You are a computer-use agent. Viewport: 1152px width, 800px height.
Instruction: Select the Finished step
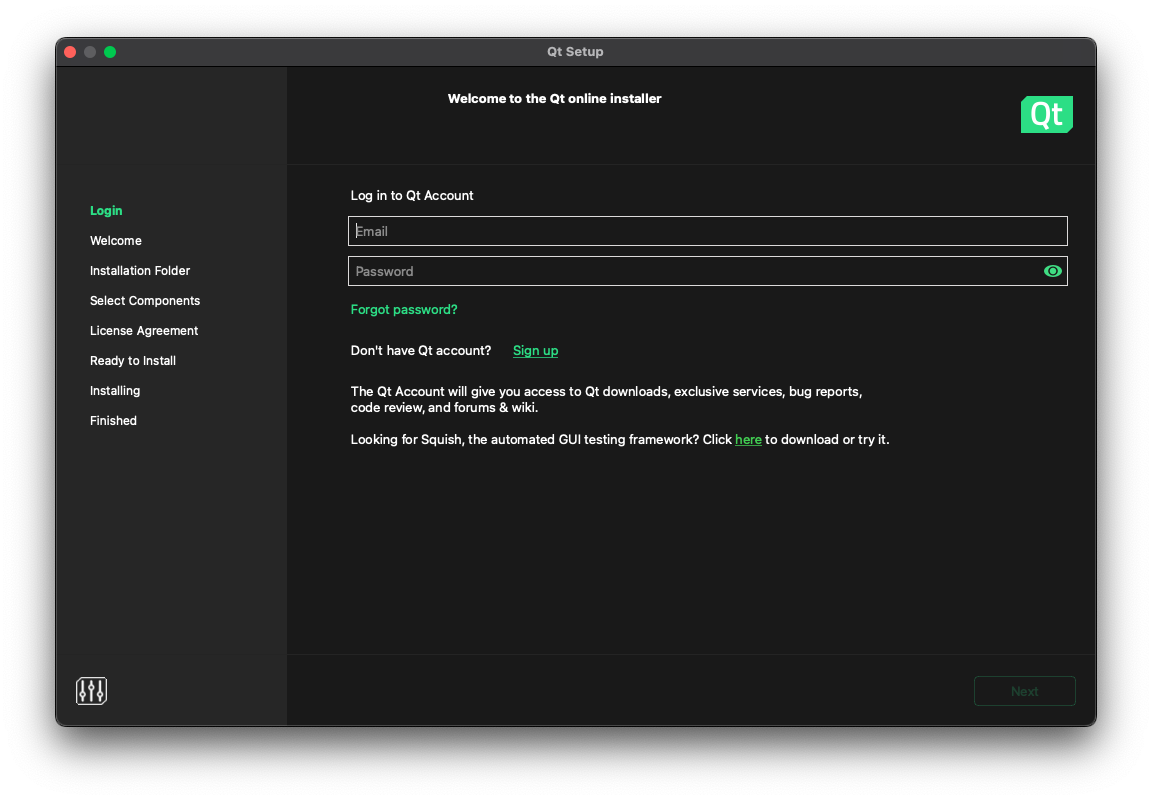(x=113, y=421)
